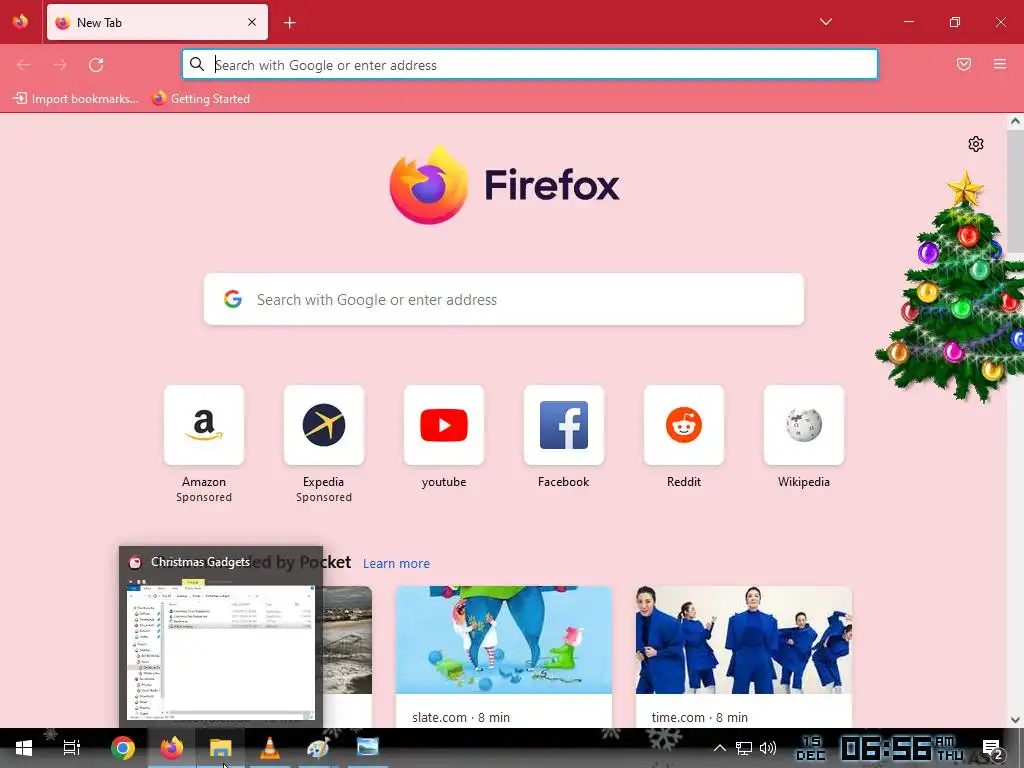This screenshot has height=768, width=1024.
Task: Close the New Tab tab
Action: click(251, 22)
